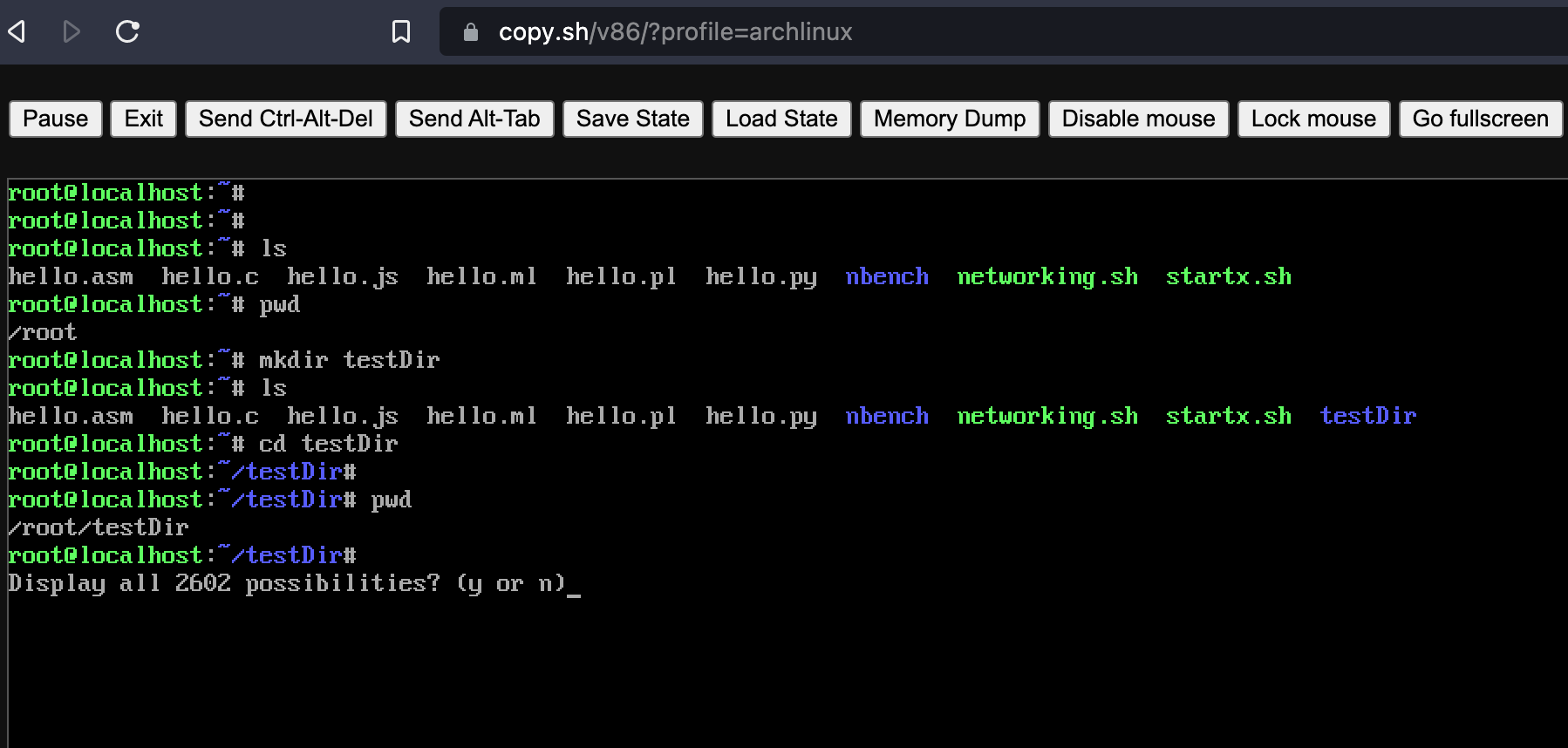This screenshot has width=1568, height=748.
Task: Click the 'mkdir testDir' command text
Action: point(350,360)
